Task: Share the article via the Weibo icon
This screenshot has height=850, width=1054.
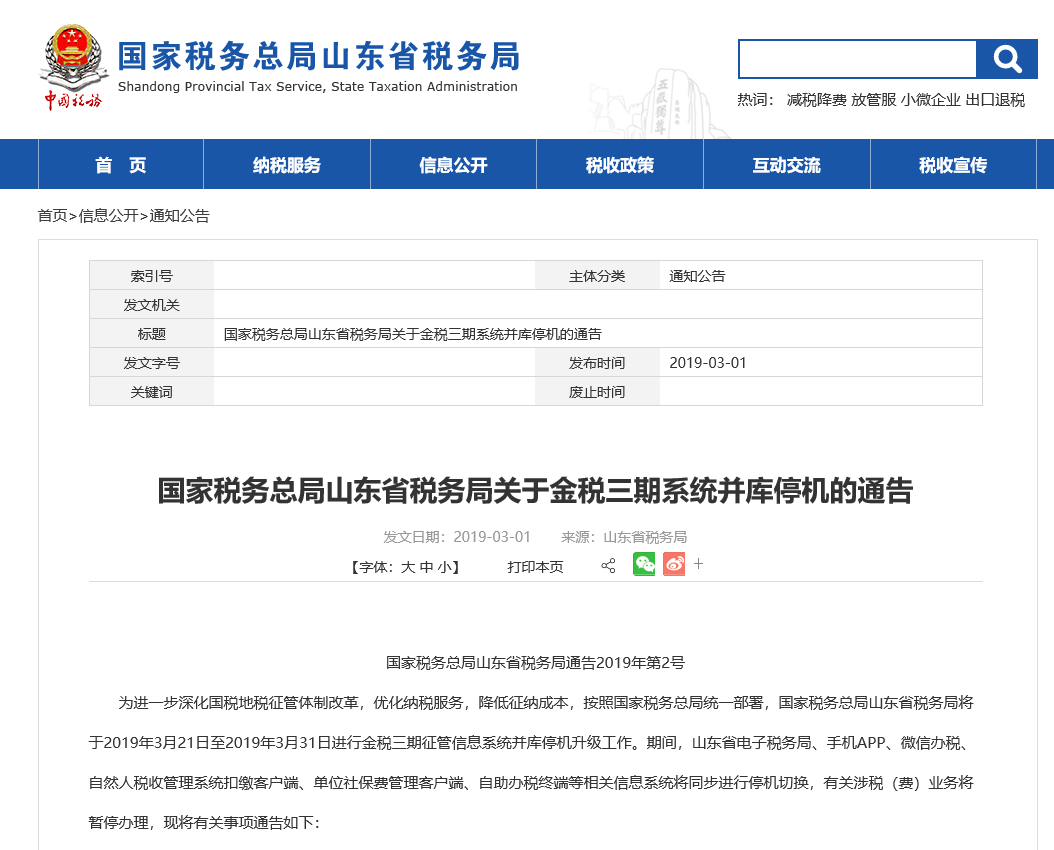Action: (x=674, y=564)
